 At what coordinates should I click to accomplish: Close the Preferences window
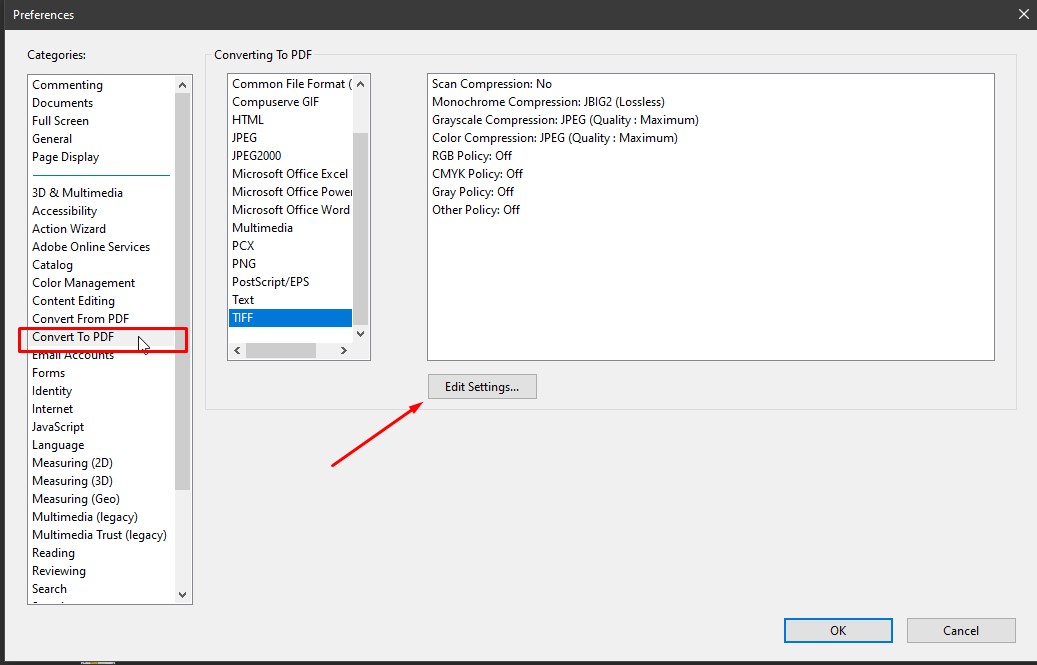pos(1023,14)
